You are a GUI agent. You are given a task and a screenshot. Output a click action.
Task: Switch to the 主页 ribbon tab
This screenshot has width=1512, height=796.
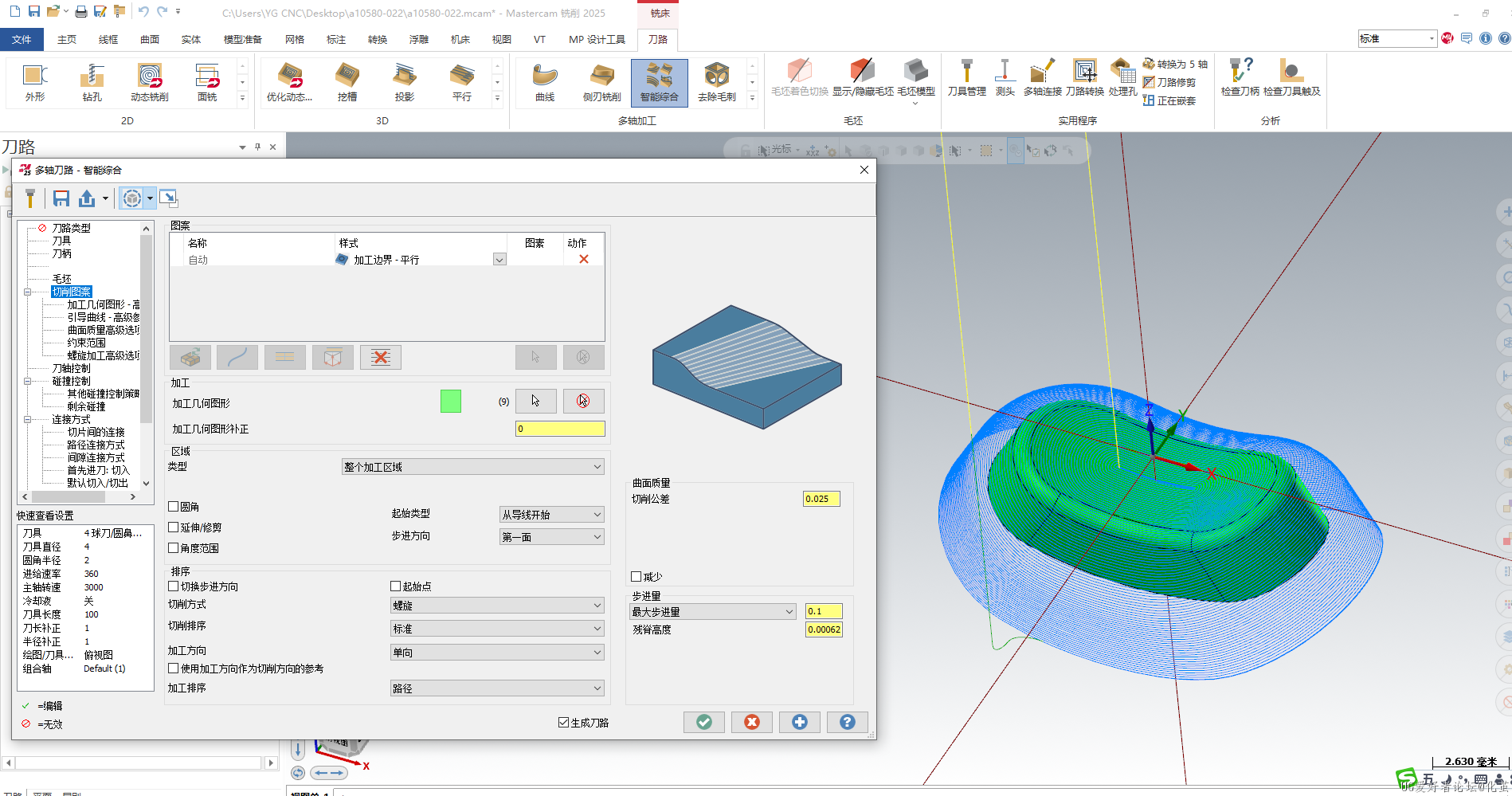[67, 39]
